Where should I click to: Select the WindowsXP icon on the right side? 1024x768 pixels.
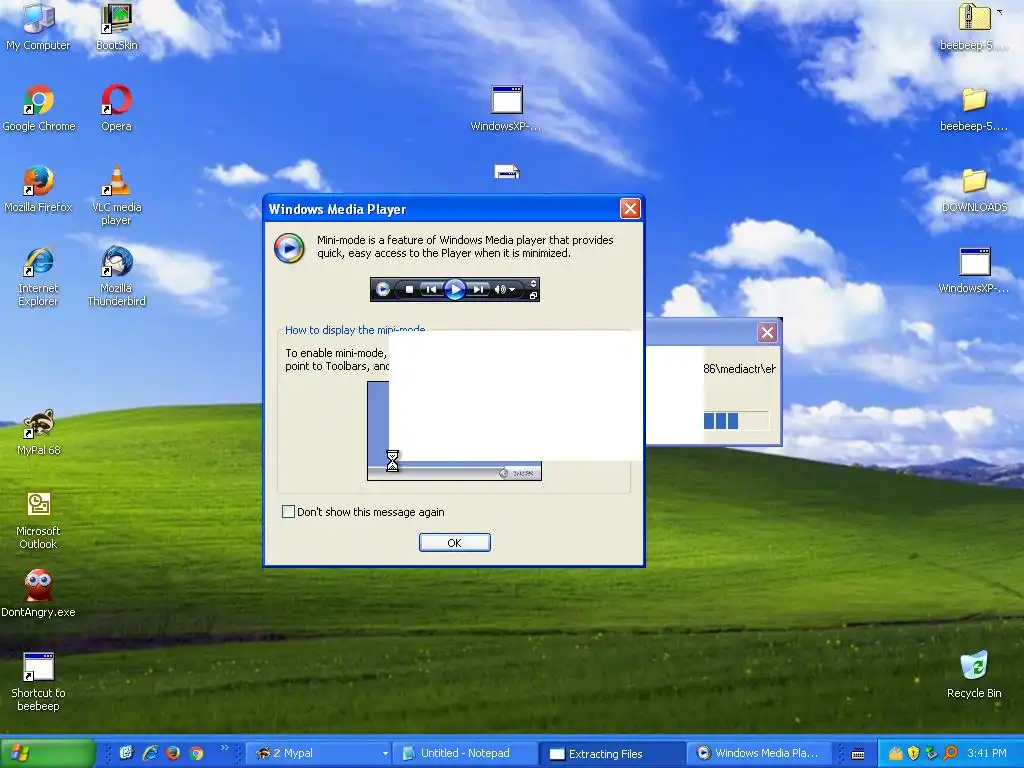(x=974, y=270)
